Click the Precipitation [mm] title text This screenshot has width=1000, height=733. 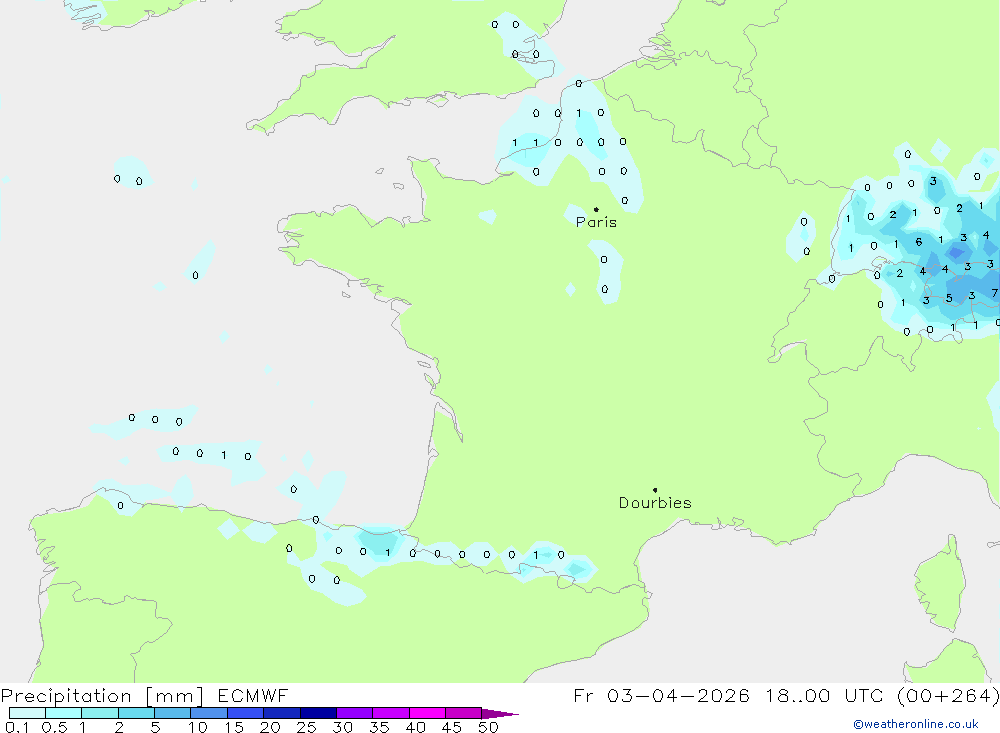tap(102, 696)
